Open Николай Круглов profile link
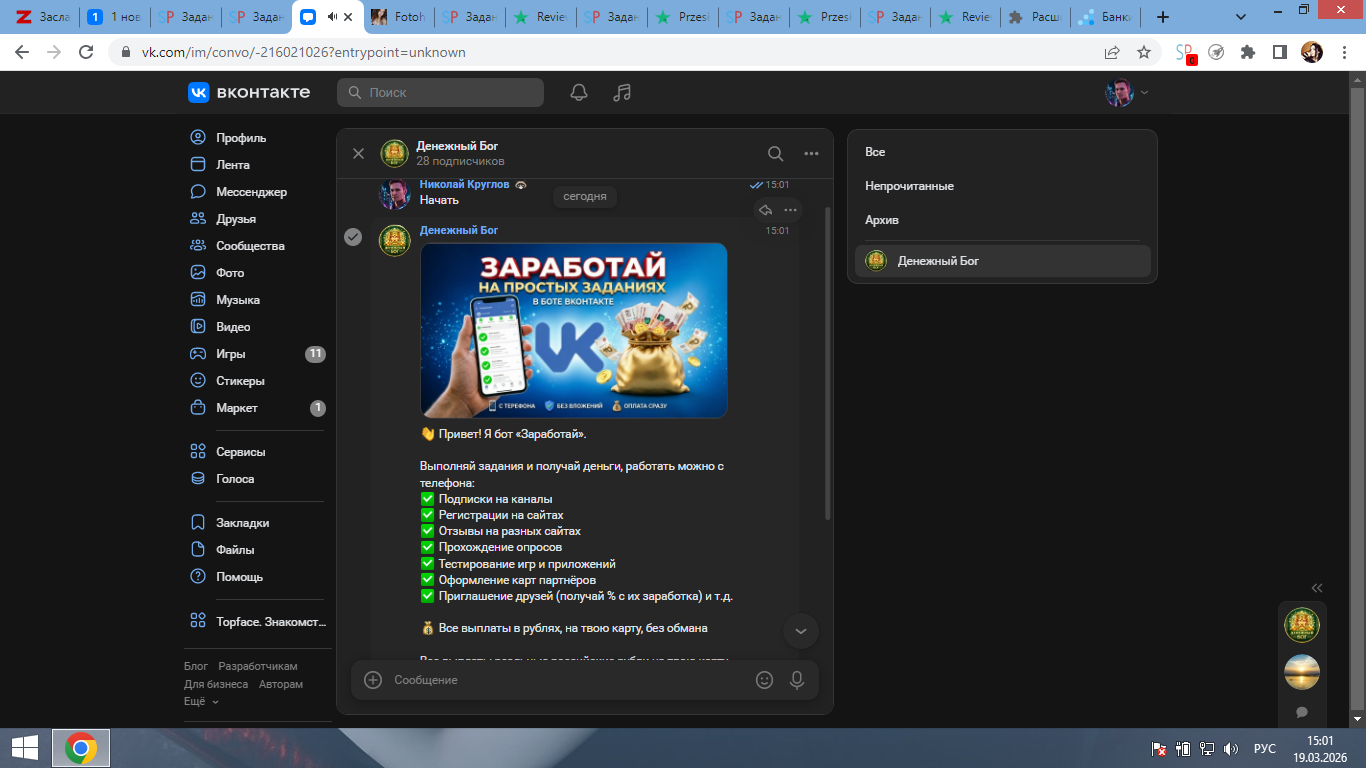Viewport: 1366px width, 768px height. pos(464,185)
